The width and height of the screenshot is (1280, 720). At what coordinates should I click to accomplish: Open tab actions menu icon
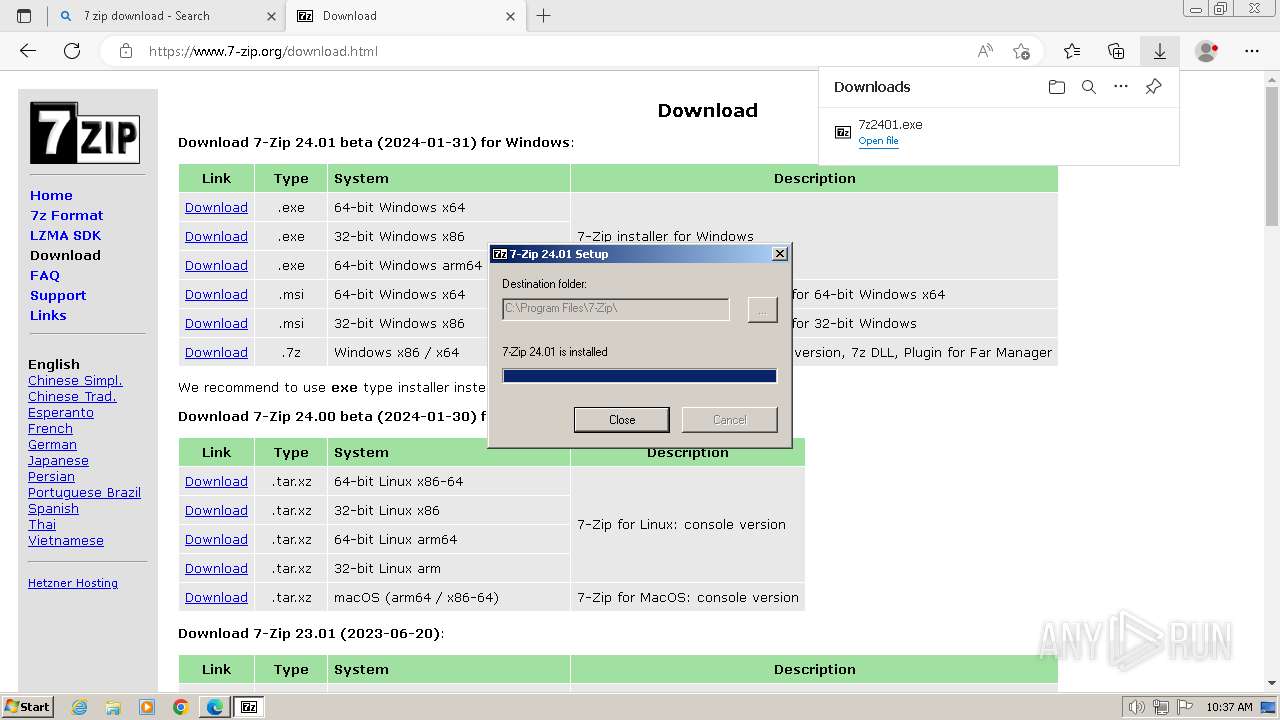(24, 16)
